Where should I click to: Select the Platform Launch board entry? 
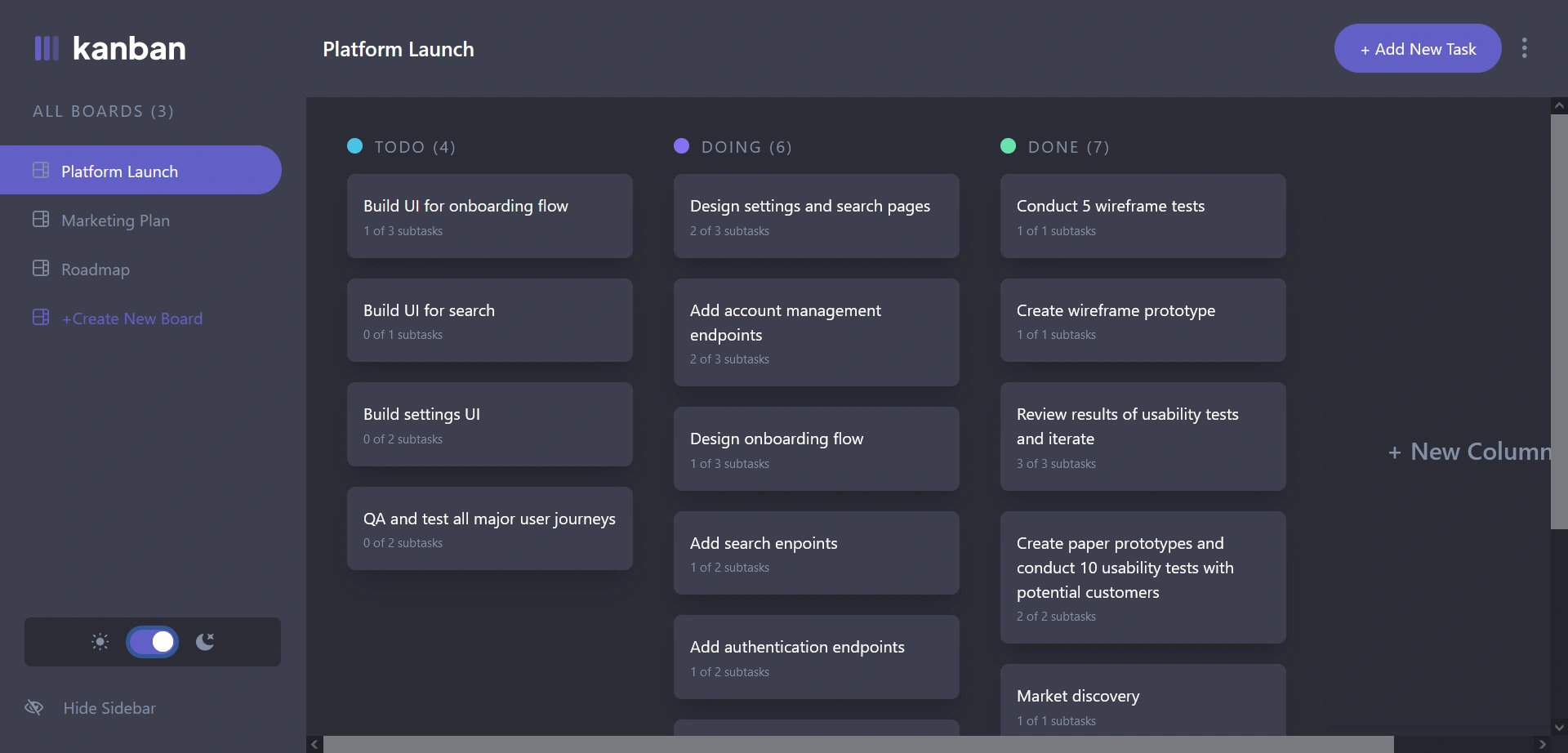click(x=120, y=170)
